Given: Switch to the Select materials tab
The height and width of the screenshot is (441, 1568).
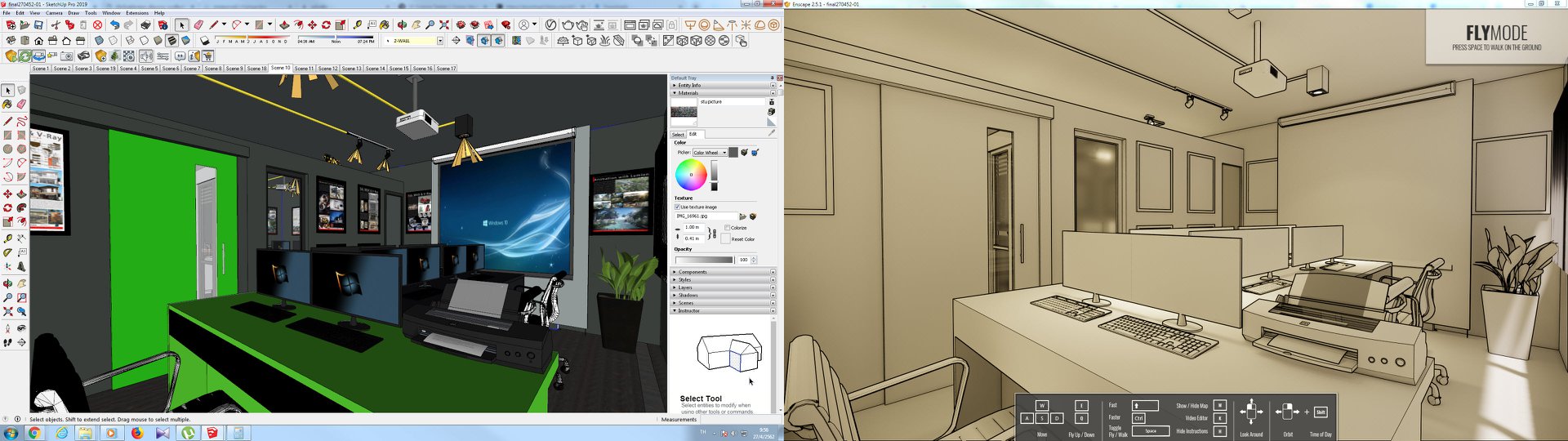Looking at the screenshot, I should pos(678,135).
